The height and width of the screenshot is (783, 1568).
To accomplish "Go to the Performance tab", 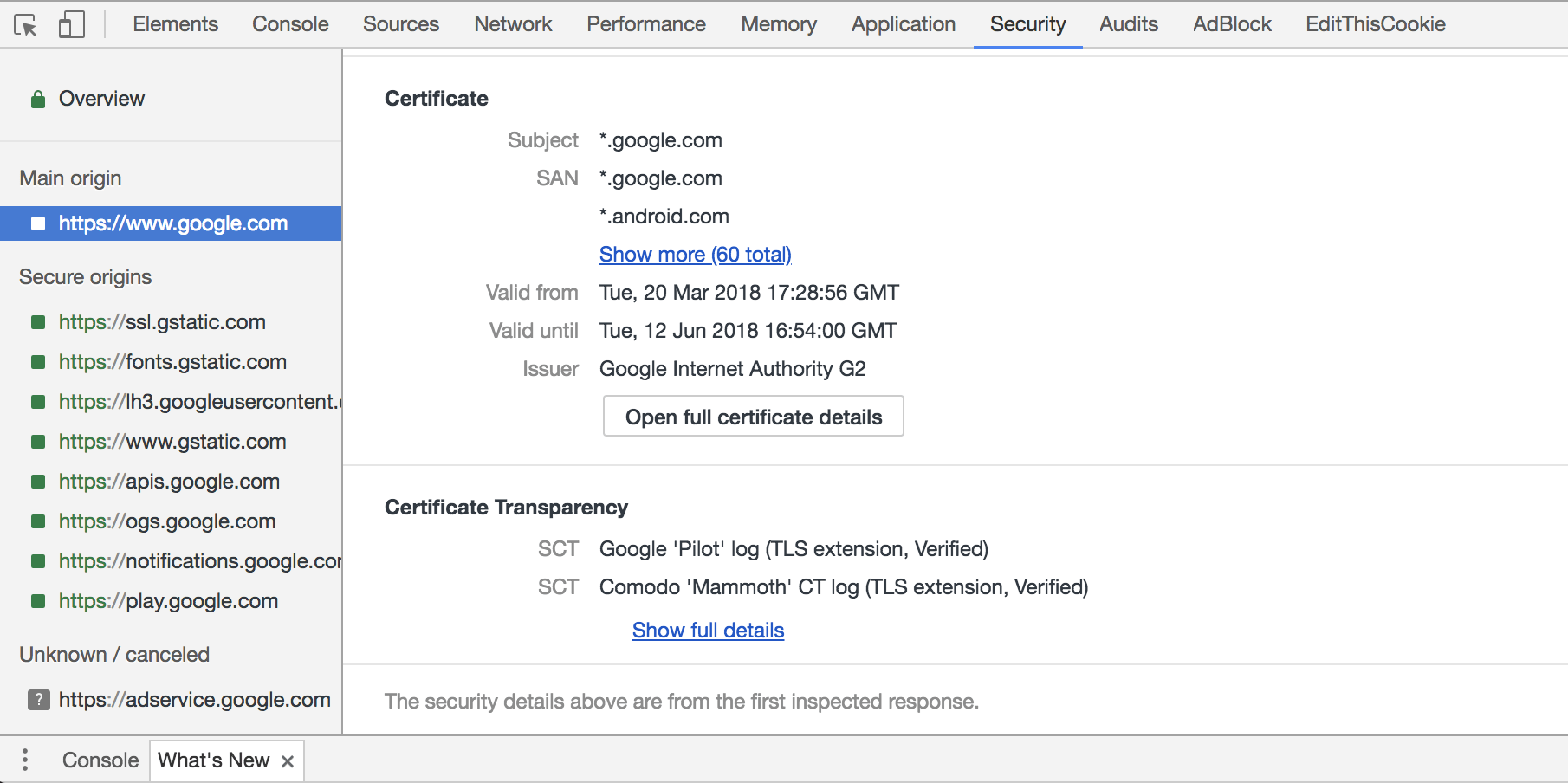I will [646, 24].
